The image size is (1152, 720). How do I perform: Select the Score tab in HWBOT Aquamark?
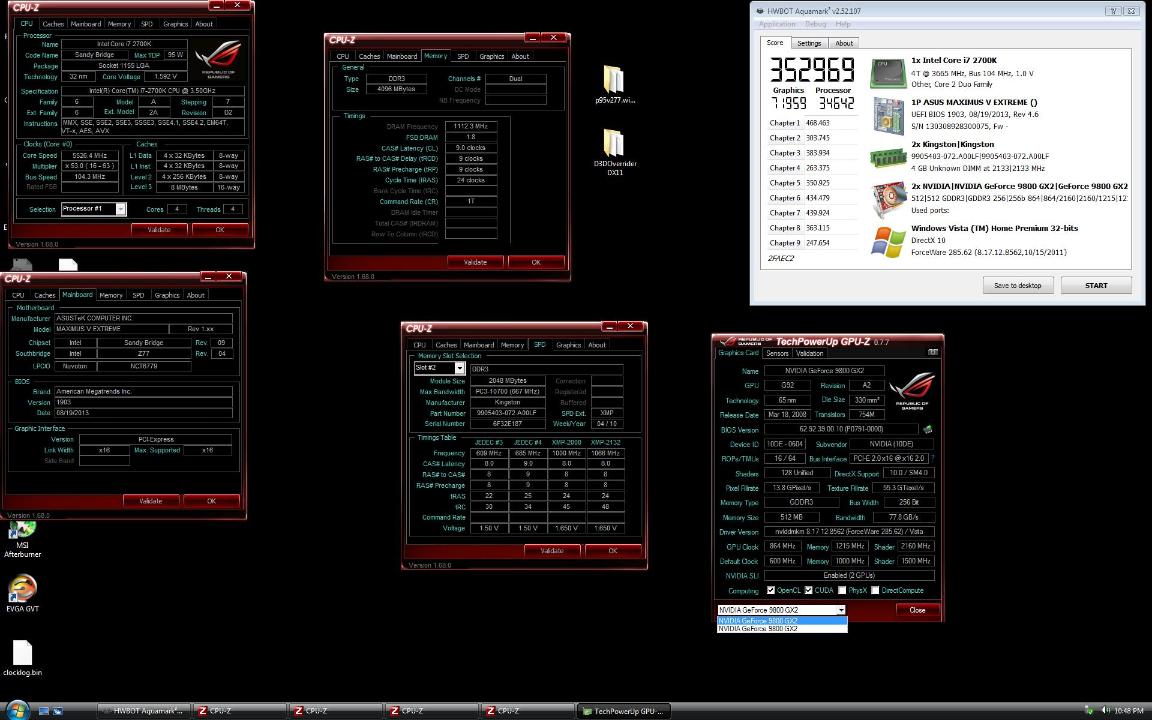pyautogui.click(x=775, y=43)
